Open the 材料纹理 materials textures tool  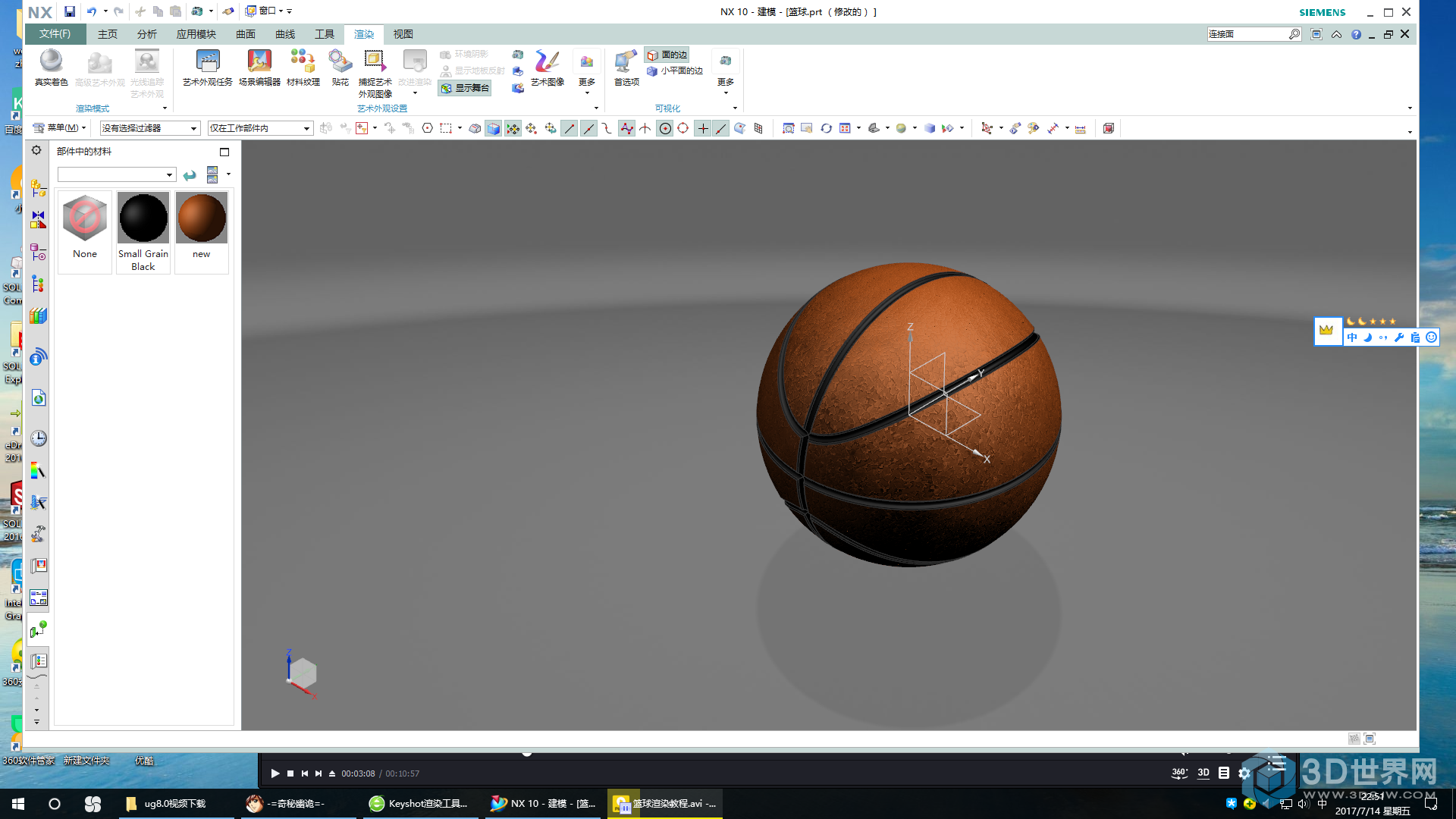tap(303, 68)
